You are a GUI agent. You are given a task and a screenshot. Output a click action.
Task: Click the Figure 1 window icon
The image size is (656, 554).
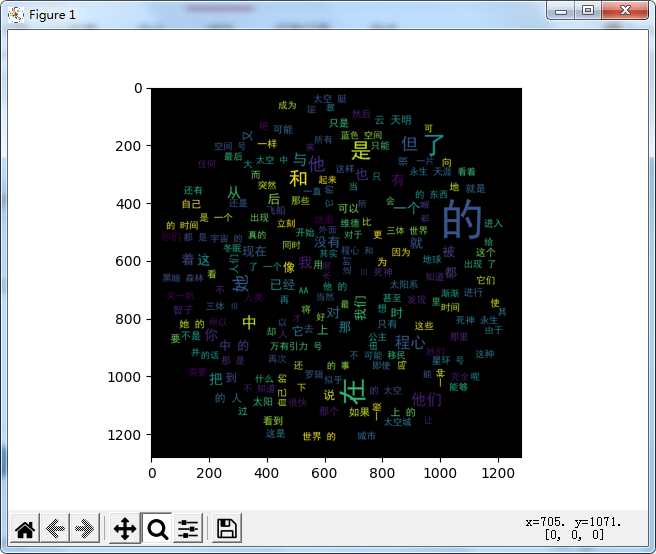pyautogui.click(x=16, y=15)
